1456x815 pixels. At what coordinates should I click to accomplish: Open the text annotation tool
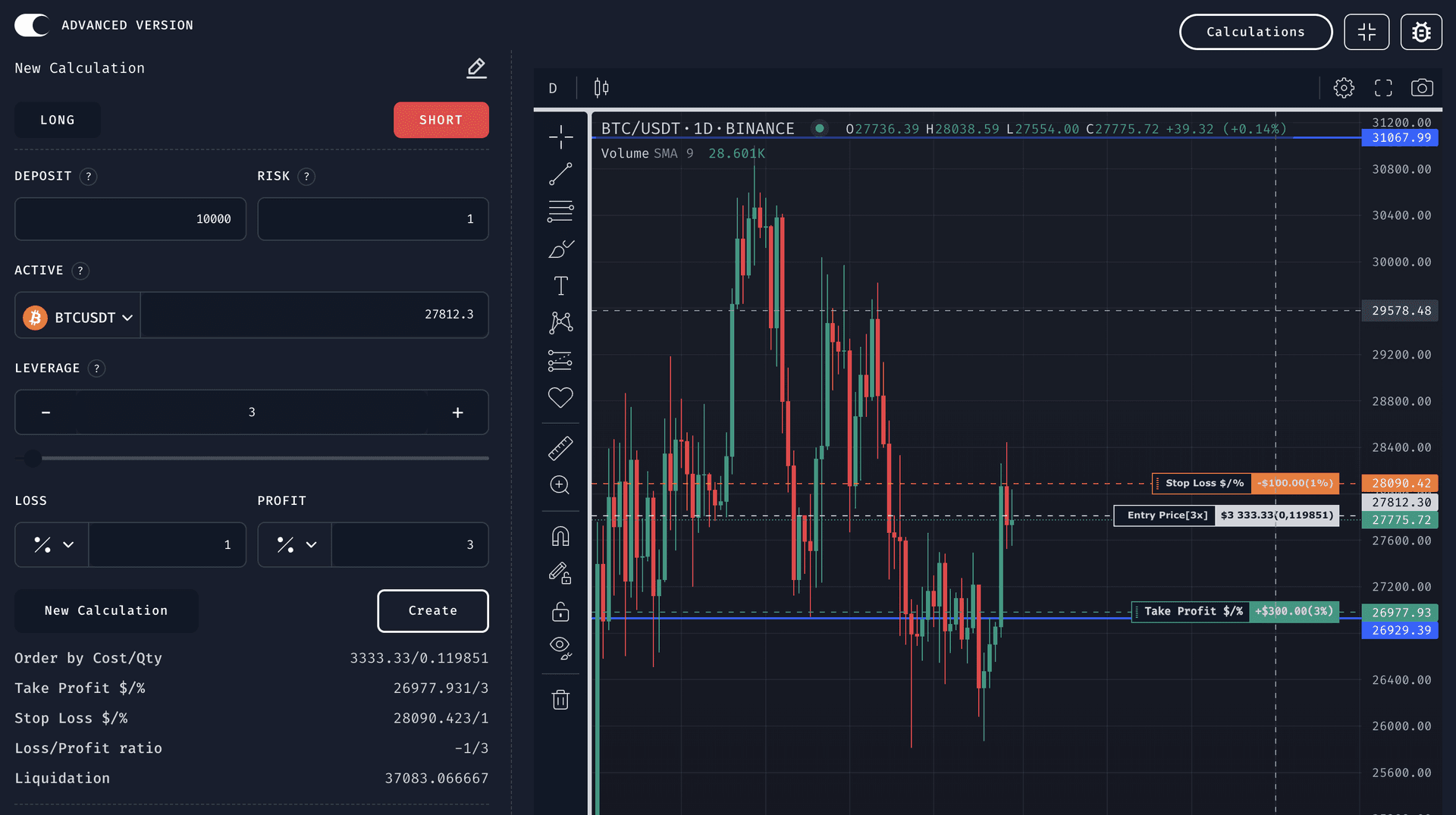[560, 286]
